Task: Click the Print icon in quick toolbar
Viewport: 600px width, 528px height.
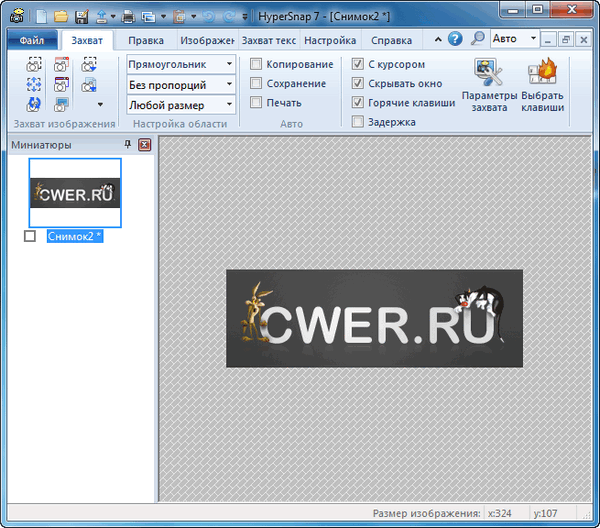Action: coord(128,16)
